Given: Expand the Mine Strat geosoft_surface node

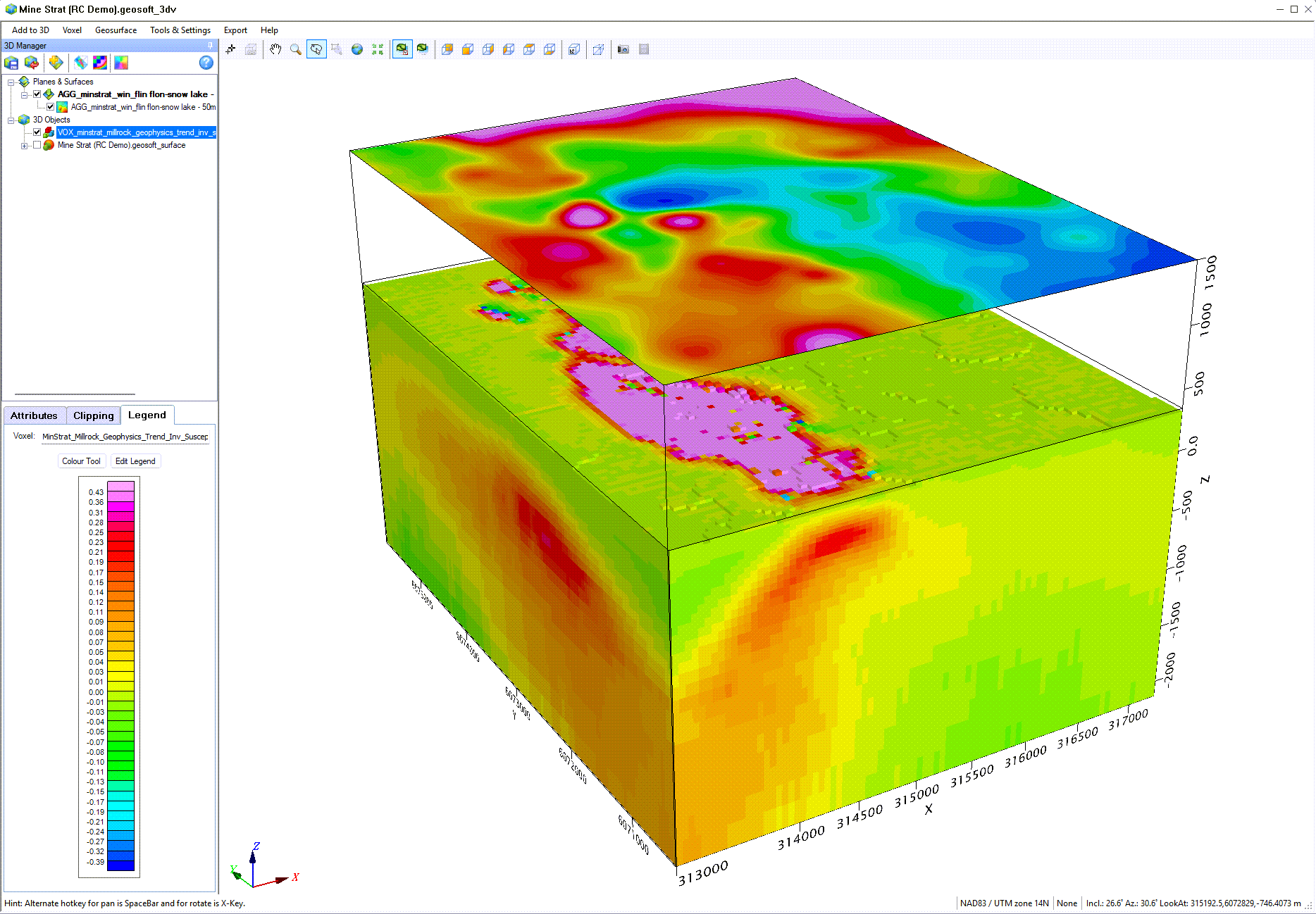Looking at the screenshot, I should coord(24,145).
